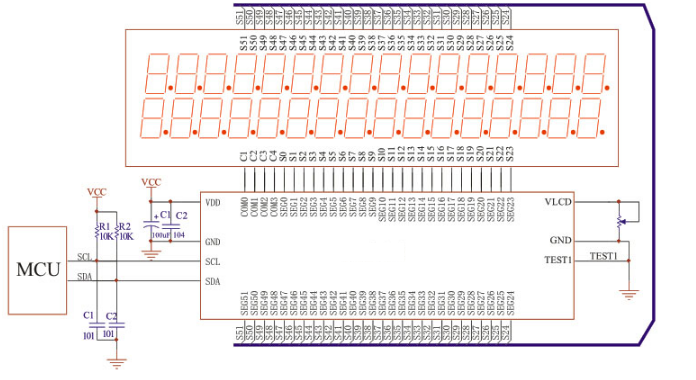Screen dimensions: 696x380
Task: Select the SDA pin label on the chip
Action: [x=213, y=281]
